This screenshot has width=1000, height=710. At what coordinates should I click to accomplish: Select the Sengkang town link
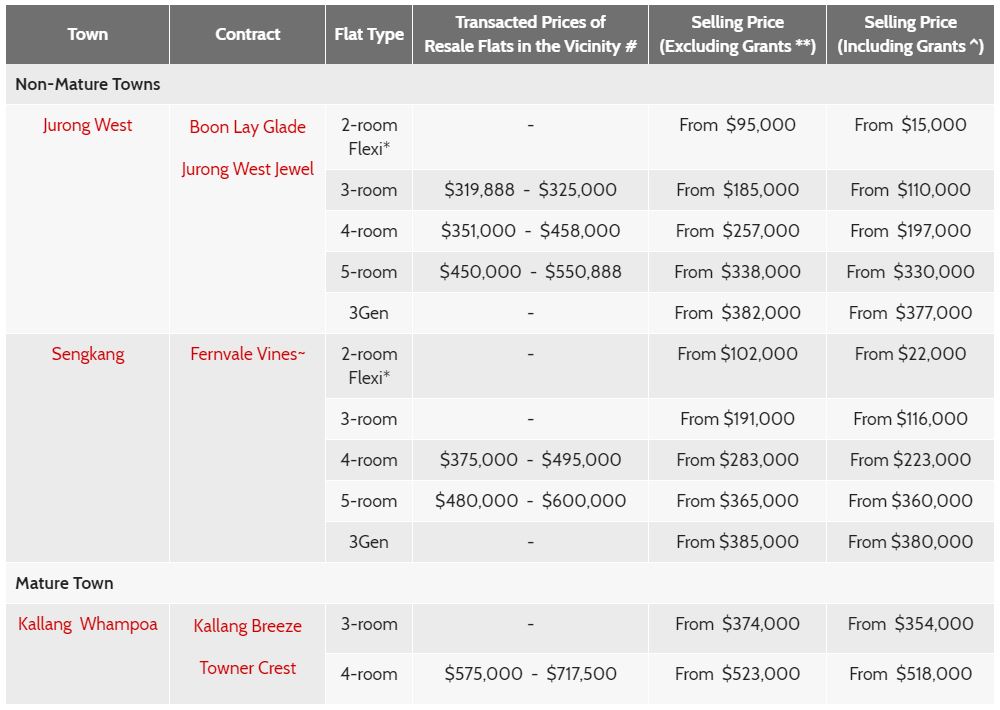tap(88, 354)
